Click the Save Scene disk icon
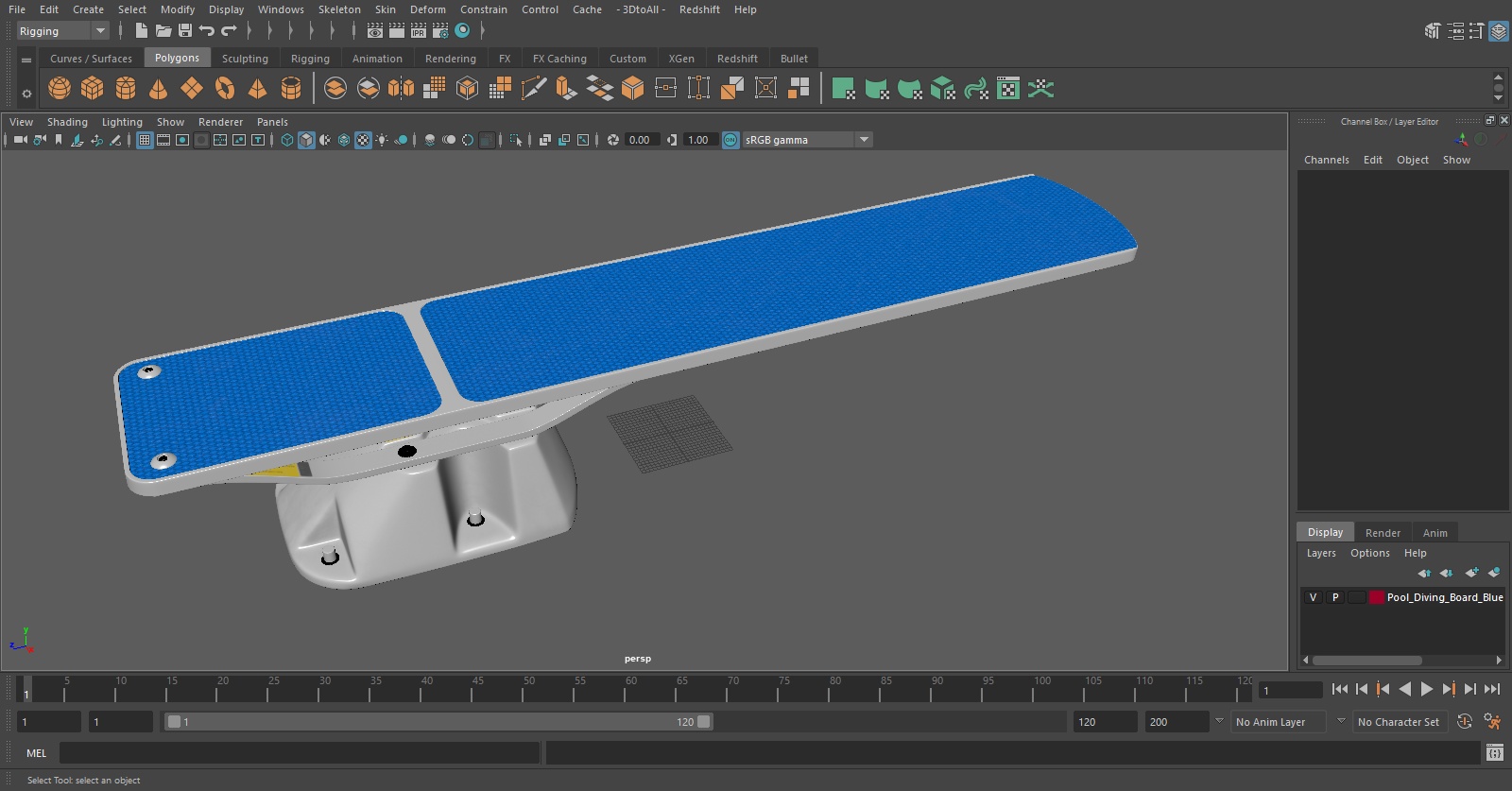This screenshot has height=791, width=1512. [x=185, y=31]
